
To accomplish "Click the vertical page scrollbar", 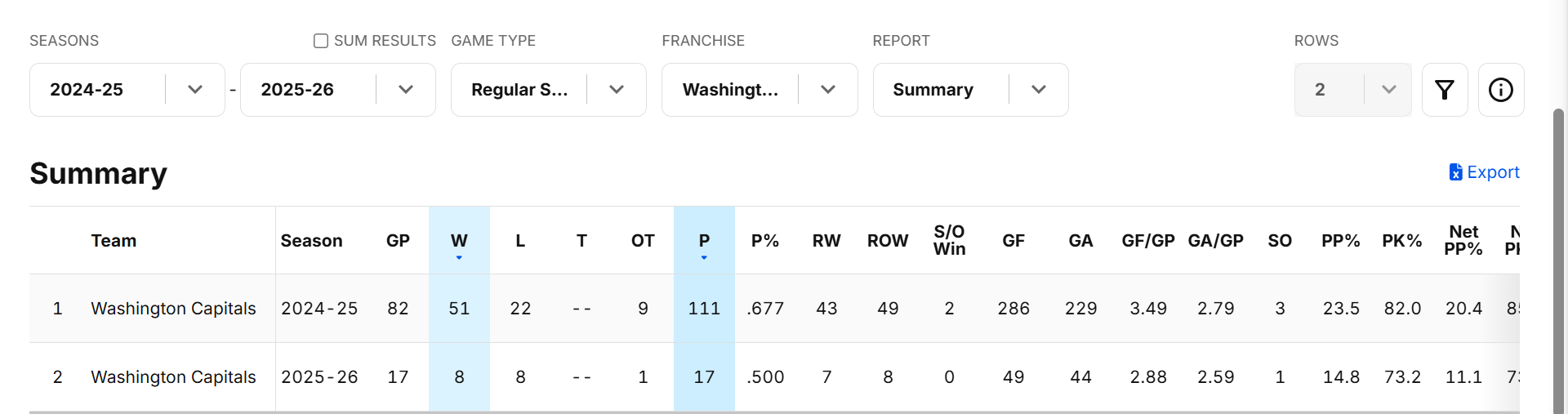I will [x=1558, y=261].
